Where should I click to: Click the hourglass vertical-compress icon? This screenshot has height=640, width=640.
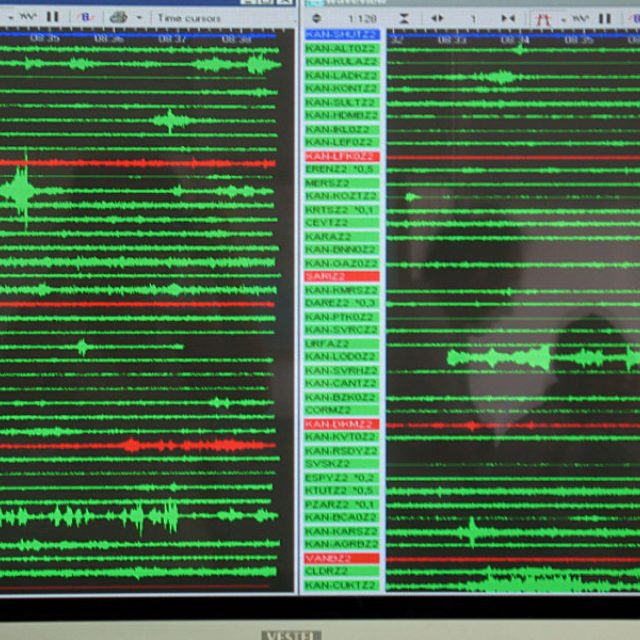click(x=404, y=18)
